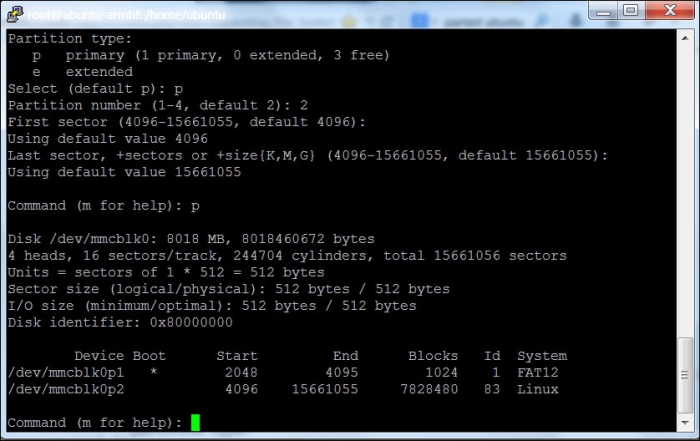Screen dimensions: 700x441
Task: Click the 'Using default value 15661055' line
Action: [124, 172]
